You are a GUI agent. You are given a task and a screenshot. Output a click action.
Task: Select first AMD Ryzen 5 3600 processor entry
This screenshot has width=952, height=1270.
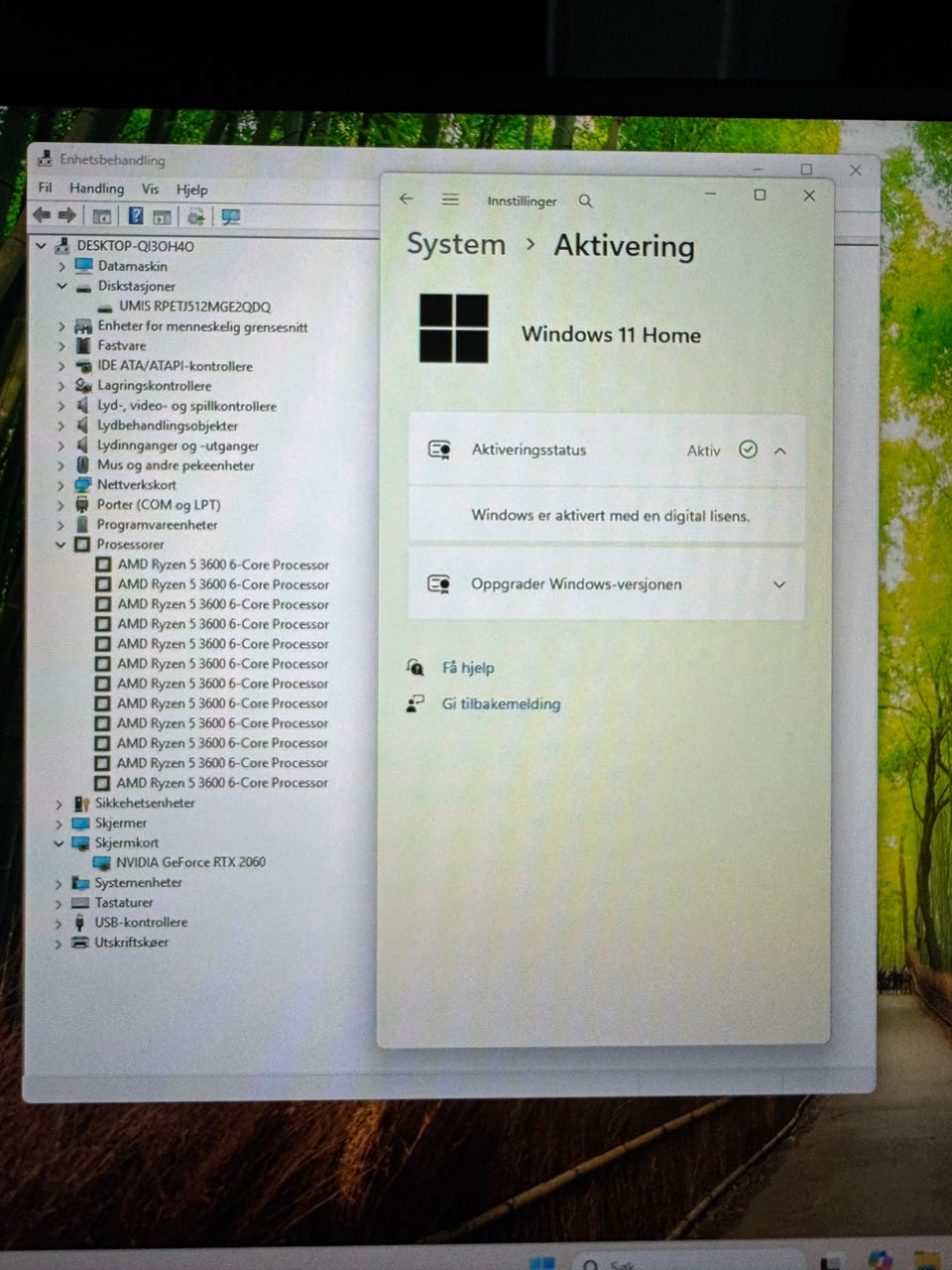223,565
